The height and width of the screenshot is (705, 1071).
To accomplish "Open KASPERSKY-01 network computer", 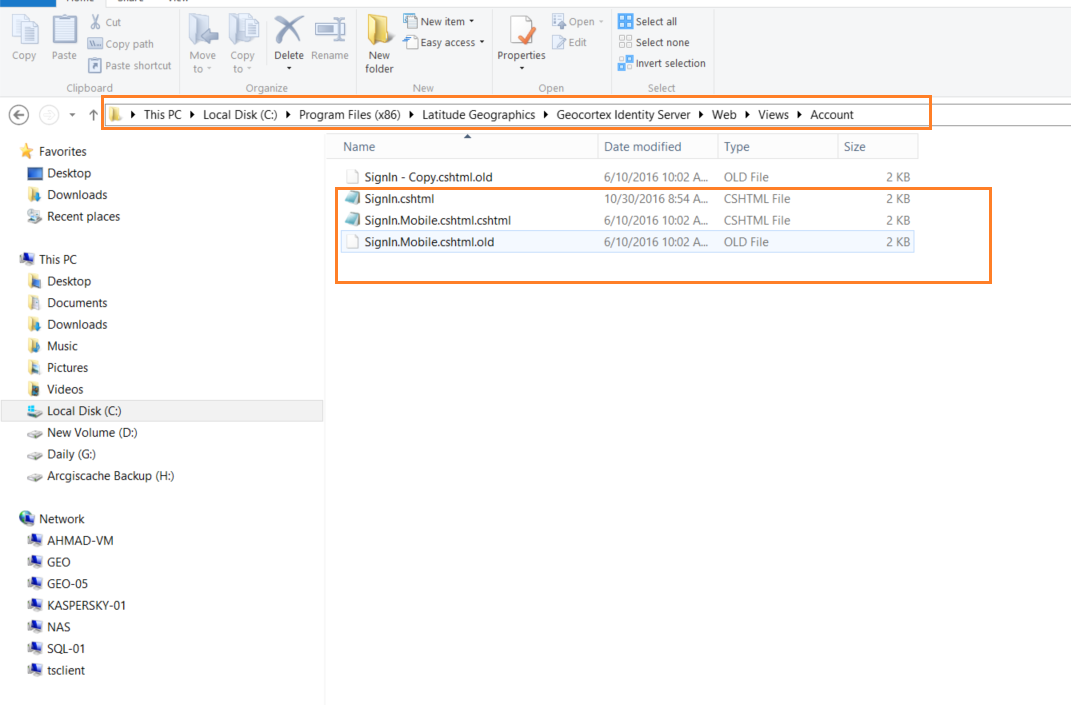I will [x=86, y=606].
